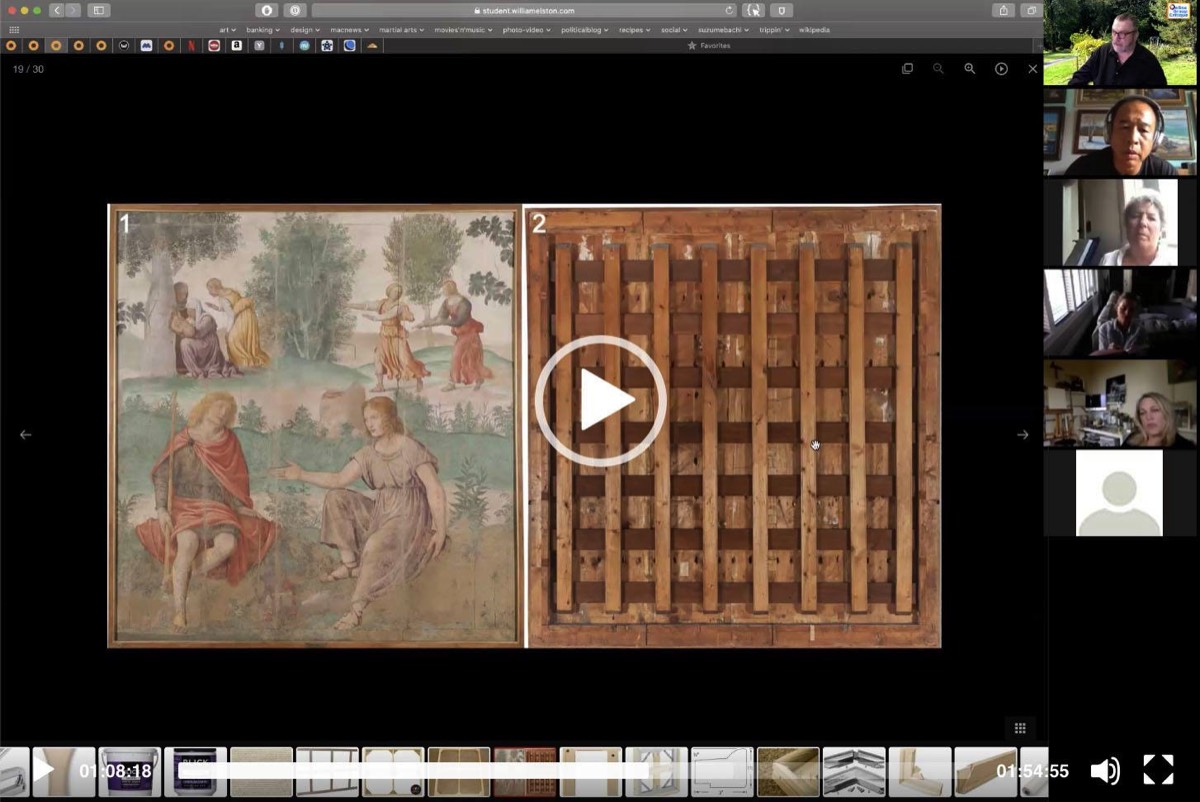Open the wikipedia bookmark

pyautogui.click(x=814, y=30)
